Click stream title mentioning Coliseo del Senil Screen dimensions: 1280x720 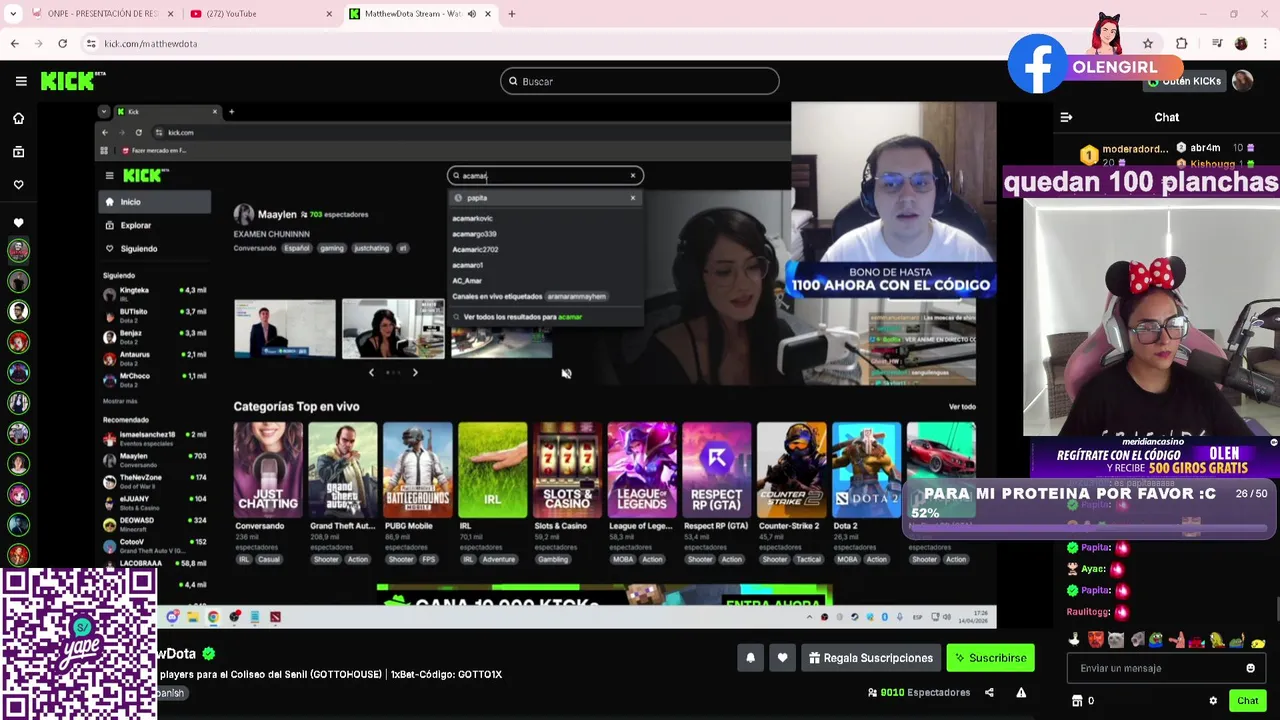tap(331, 674)
